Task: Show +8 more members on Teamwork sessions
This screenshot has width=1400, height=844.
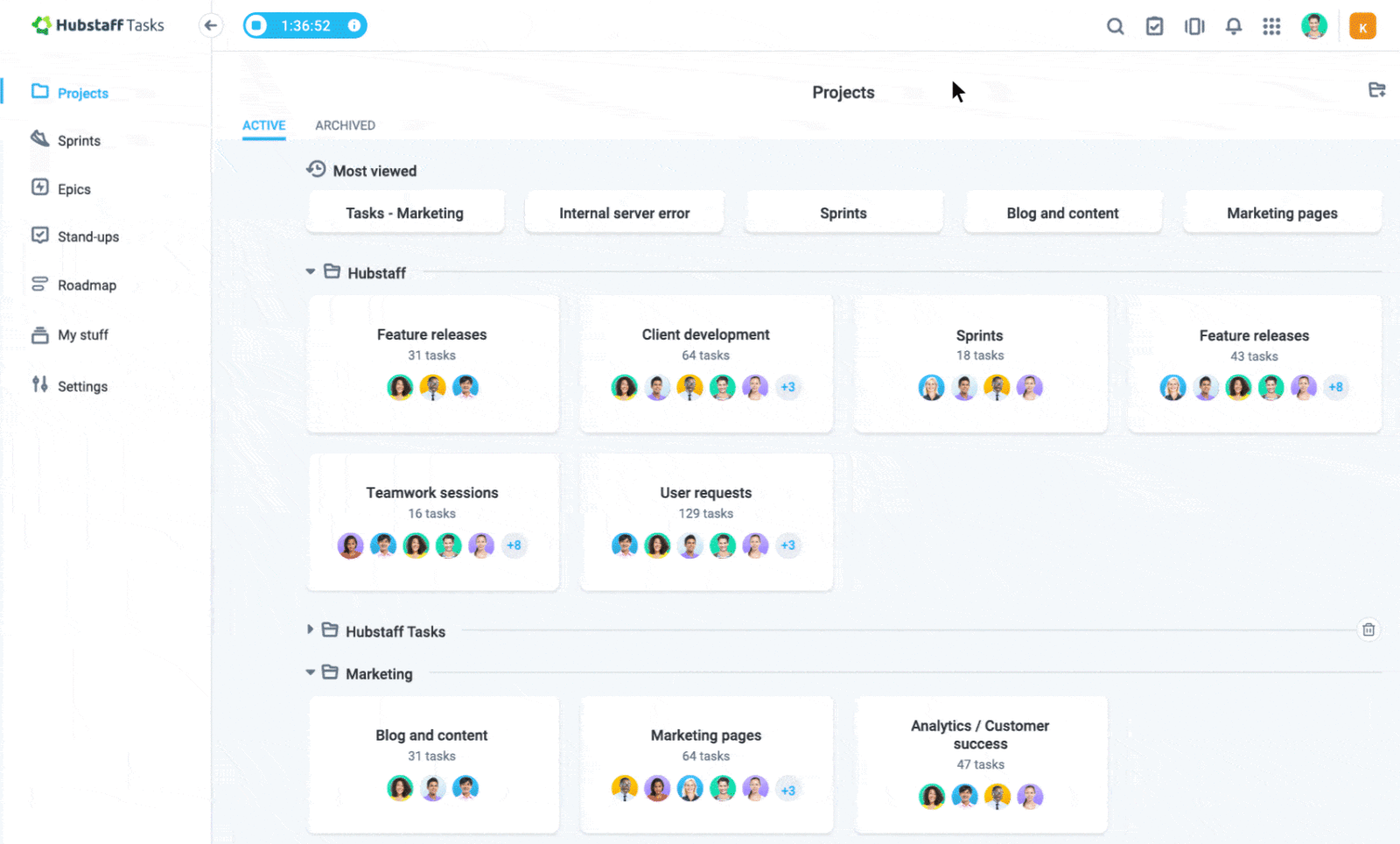Action: click(514, 545)
